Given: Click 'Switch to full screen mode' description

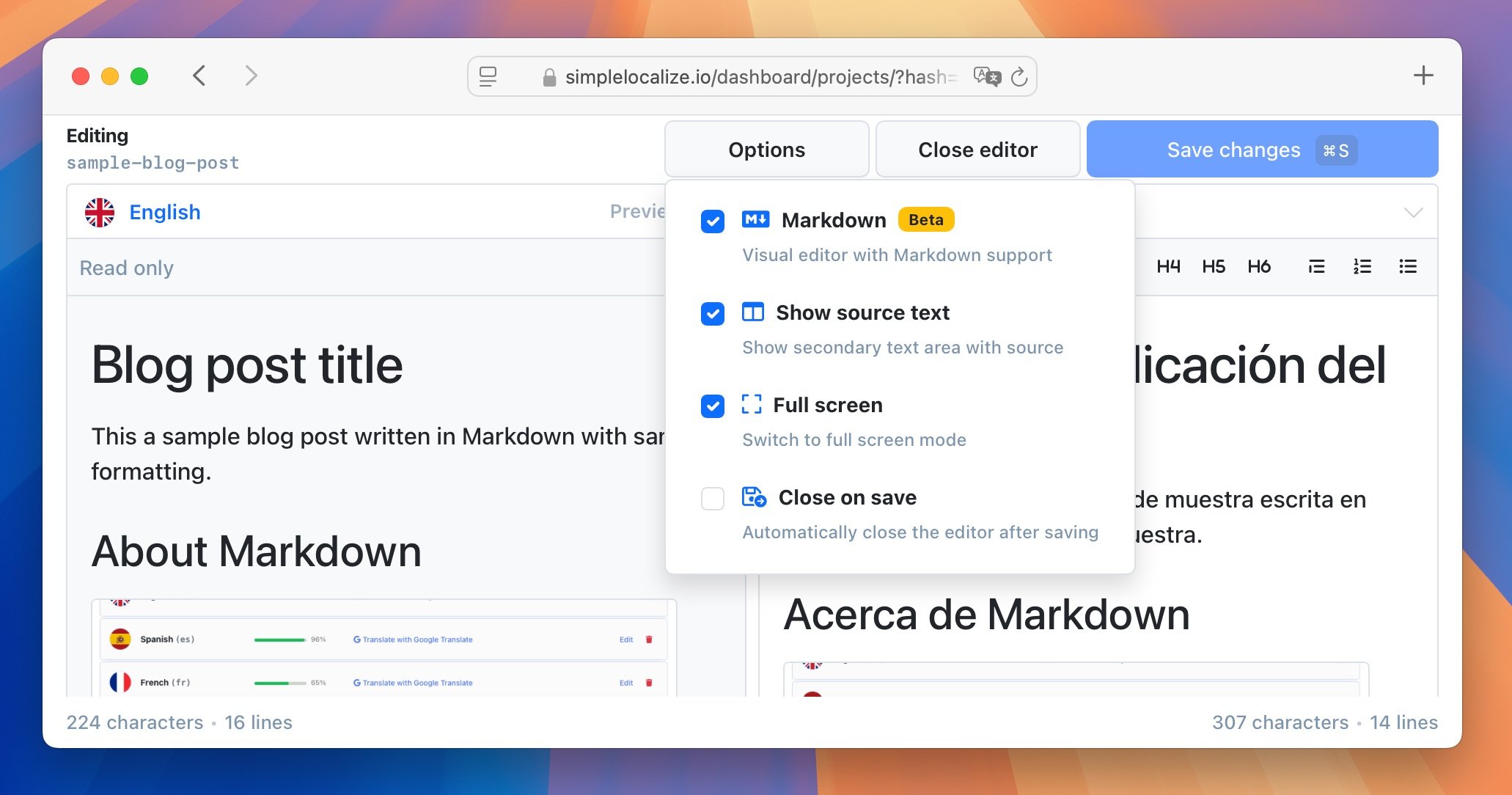Looking at the screenshot, I should tap(854, 439).
